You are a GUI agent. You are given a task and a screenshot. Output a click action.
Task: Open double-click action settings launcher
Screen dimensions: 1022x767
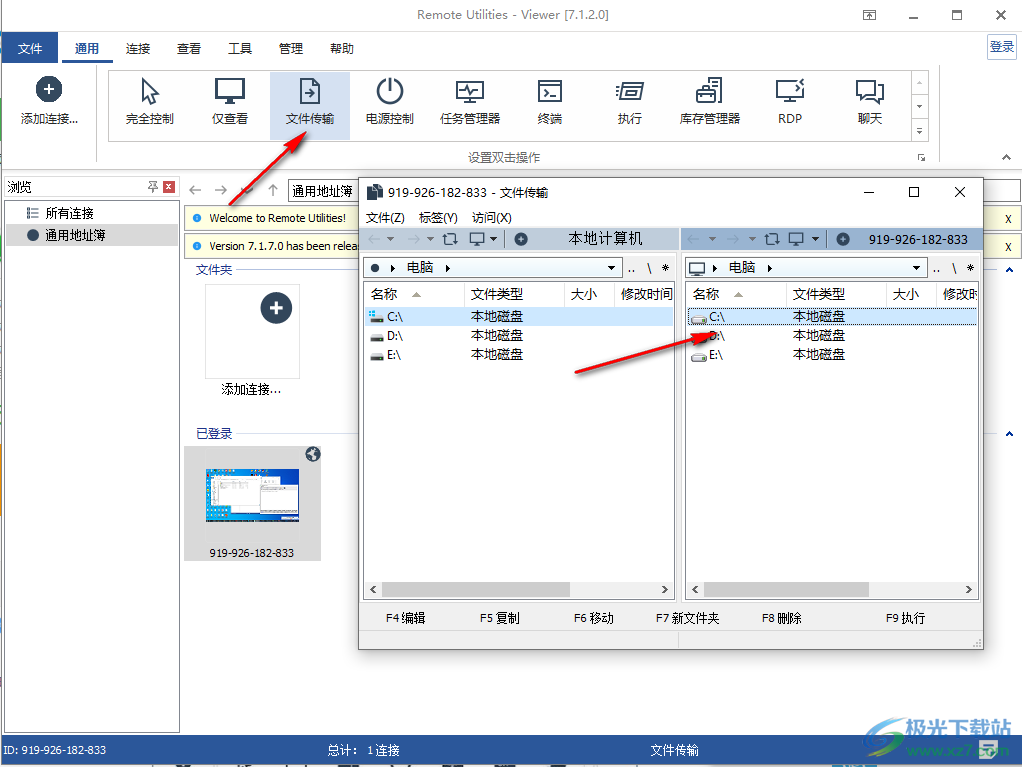point(921,158)
